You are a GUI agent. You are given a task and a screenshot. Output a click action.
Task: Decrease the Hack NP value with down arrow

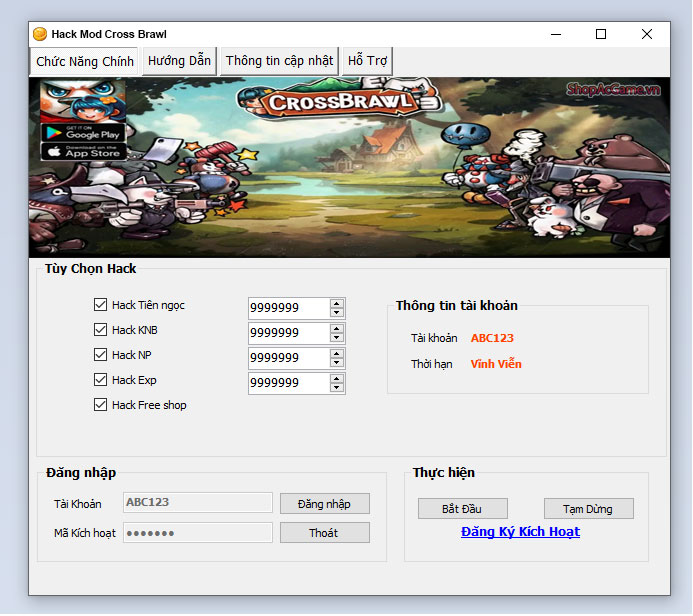[x=337, y=362]
